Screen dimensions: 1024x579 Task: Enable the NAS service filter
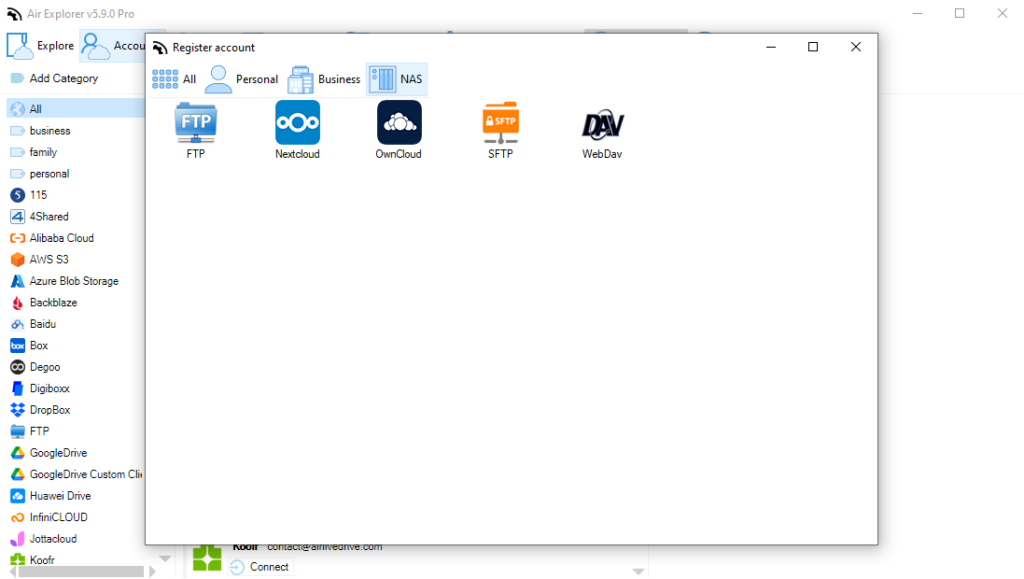[x=395, y=79]
